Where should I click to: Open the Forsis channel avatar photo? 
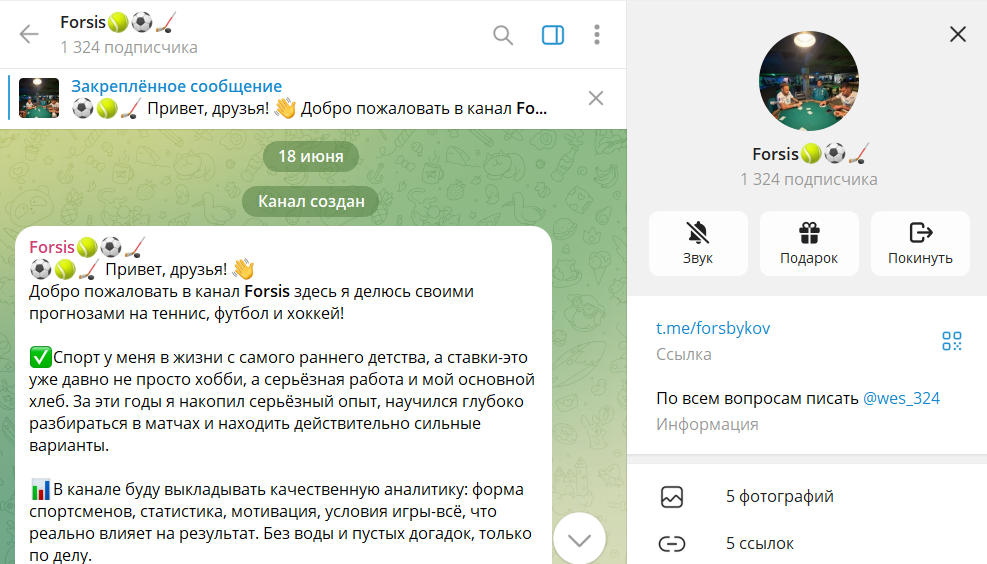coord(808,81)
